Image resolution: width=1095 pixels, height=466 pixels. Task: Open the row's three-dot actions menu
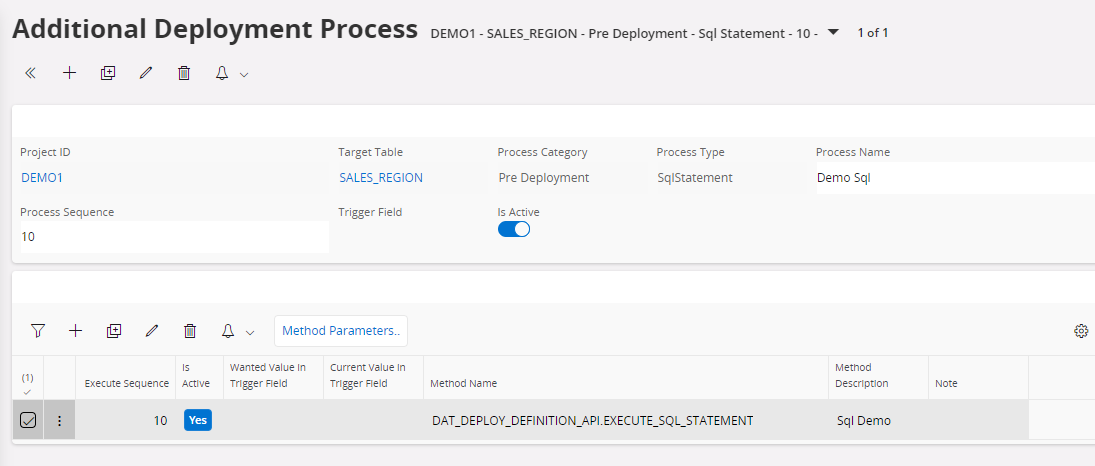pos(59,421)
